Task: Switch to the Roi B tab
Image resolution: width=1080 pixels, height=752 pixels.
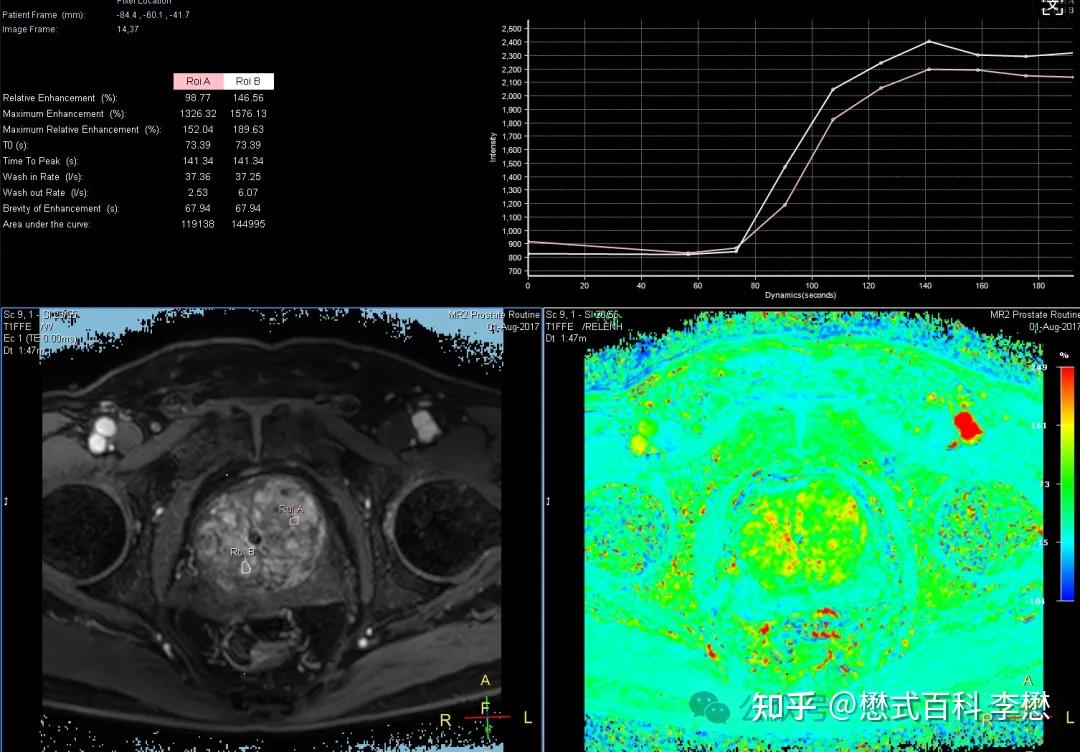Action: point(247,81)
